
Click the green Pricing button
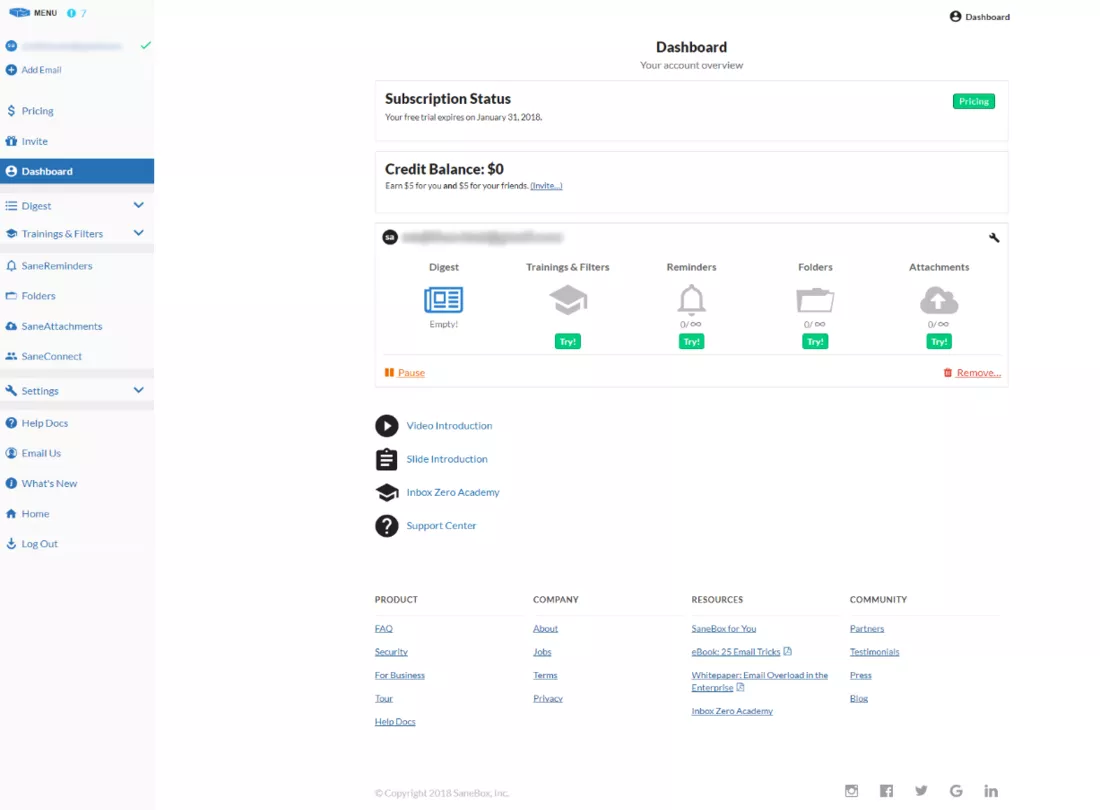tap(973, 101)
